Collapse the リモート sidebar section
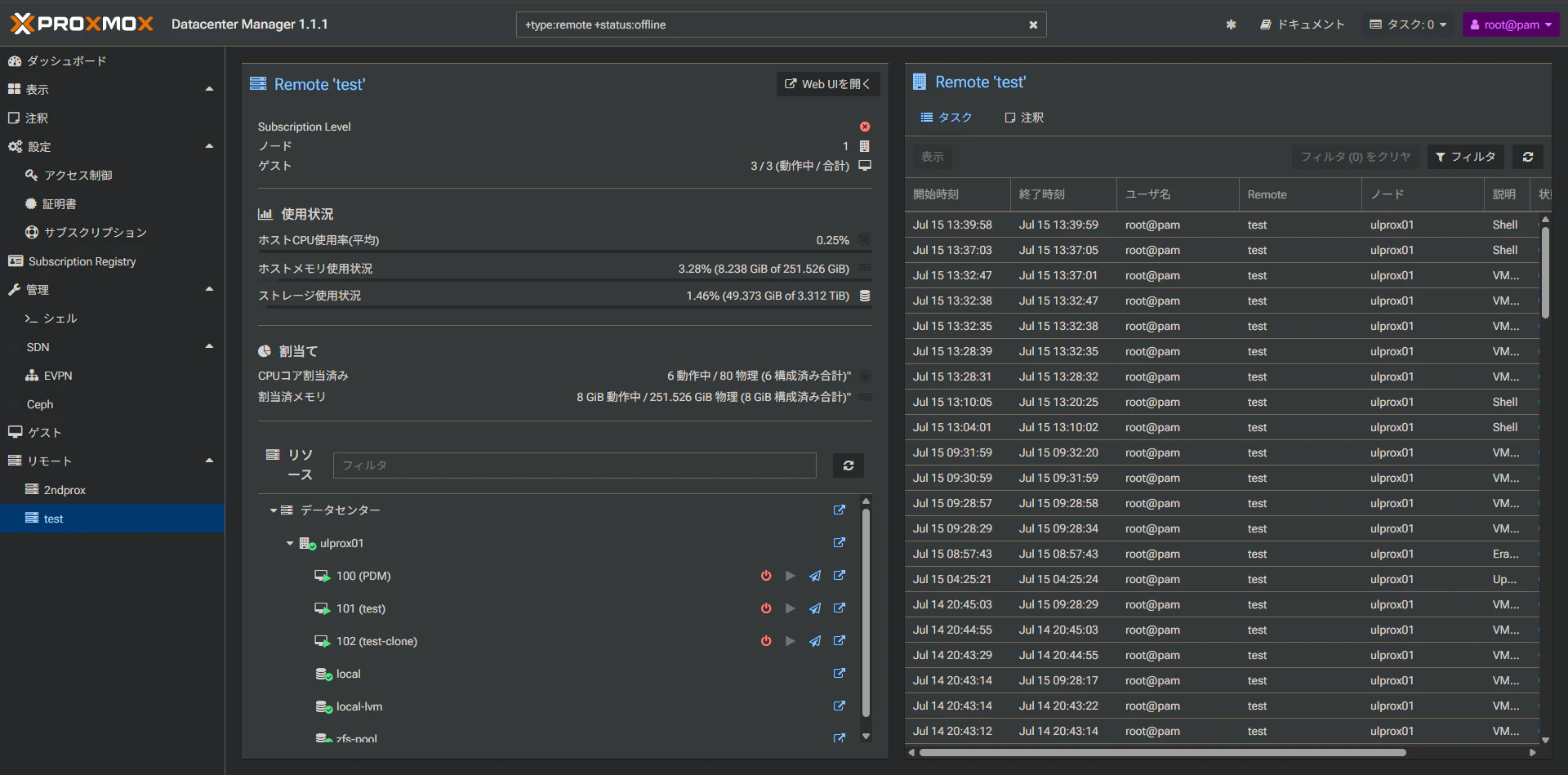This screenshot has width=1568, height=775. point(209,461)
